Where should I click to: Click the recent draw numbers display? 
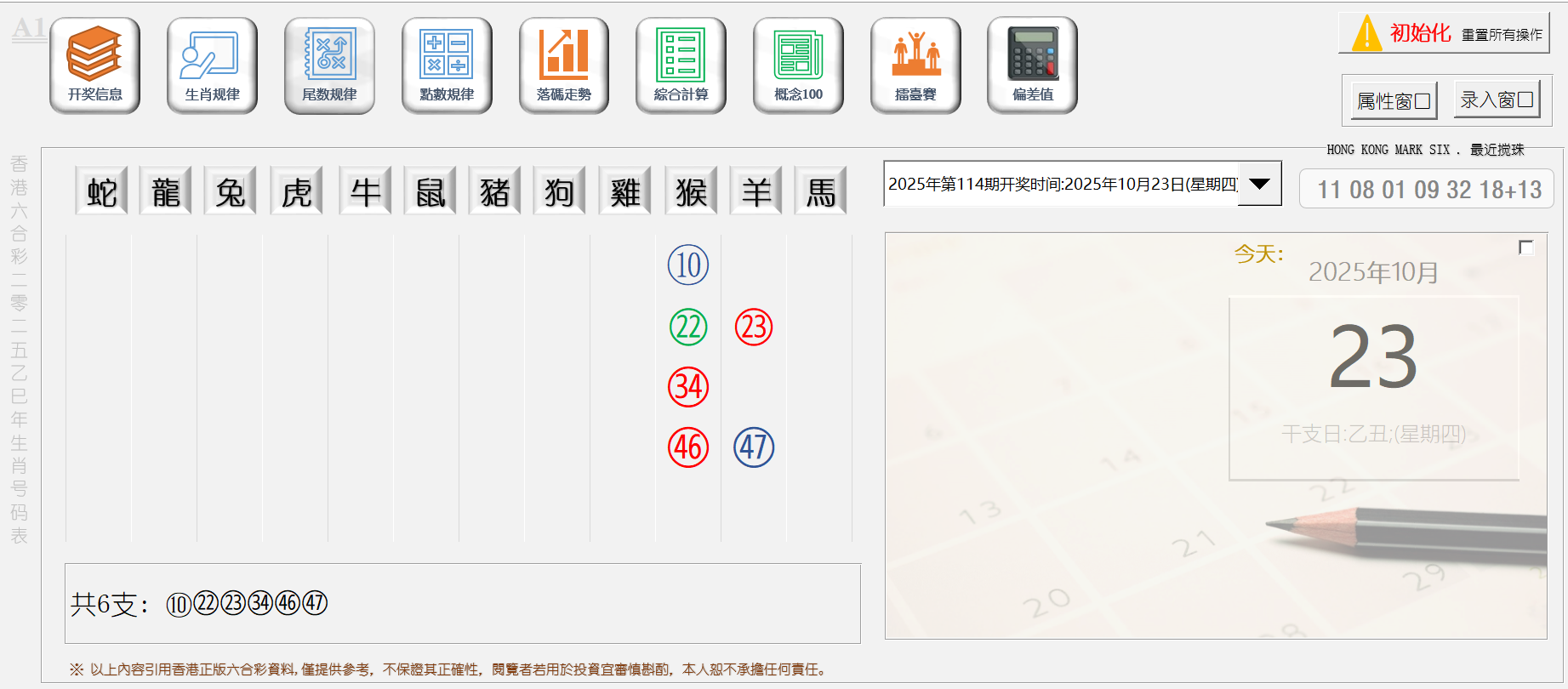(1428, 189)
